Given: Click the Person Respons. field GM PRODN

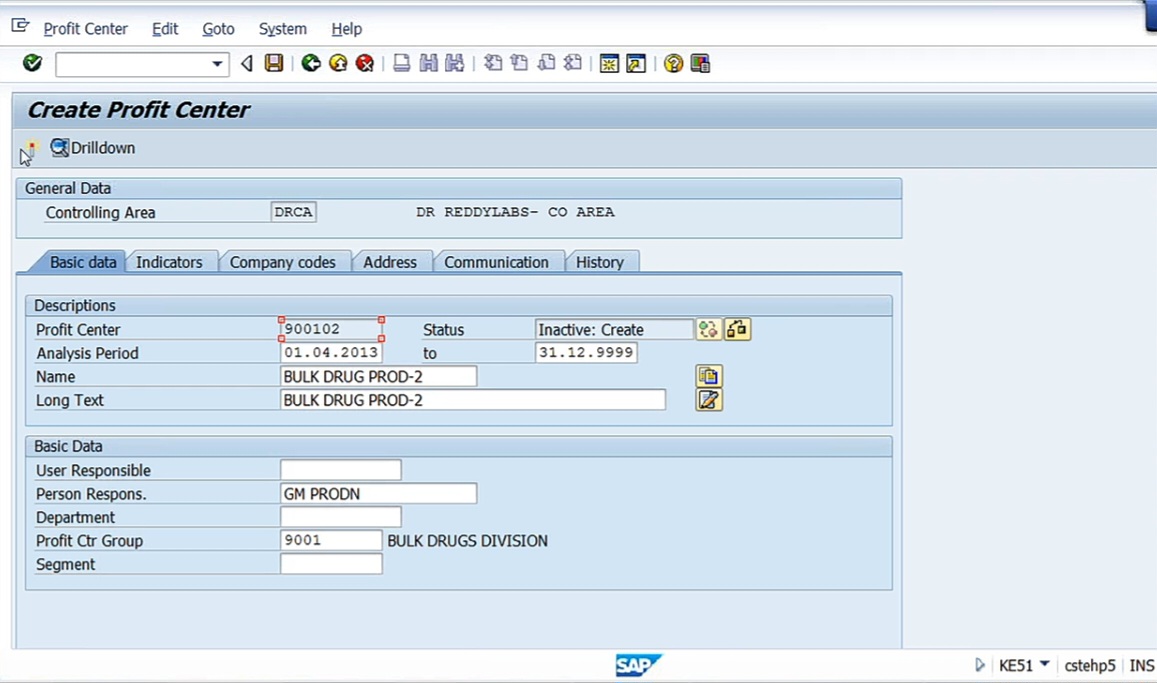Looking at the screenshot, I should point(379,493).
